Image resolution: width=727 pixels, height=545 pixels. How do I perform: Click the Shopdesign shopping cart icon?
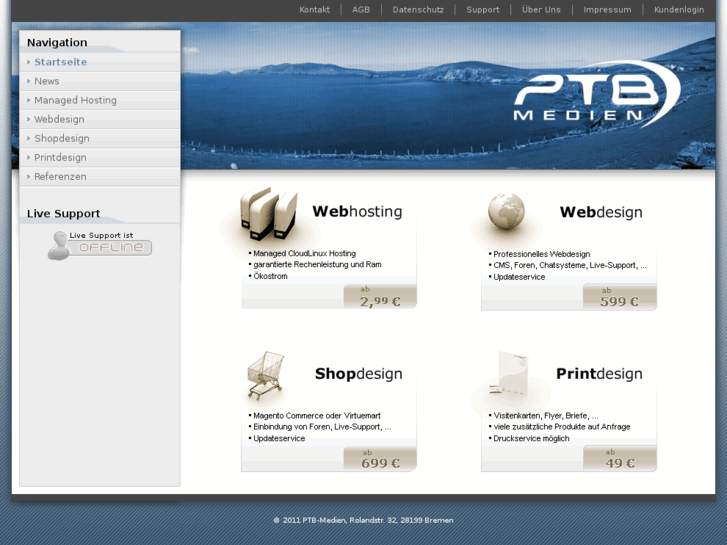point(266,374)
